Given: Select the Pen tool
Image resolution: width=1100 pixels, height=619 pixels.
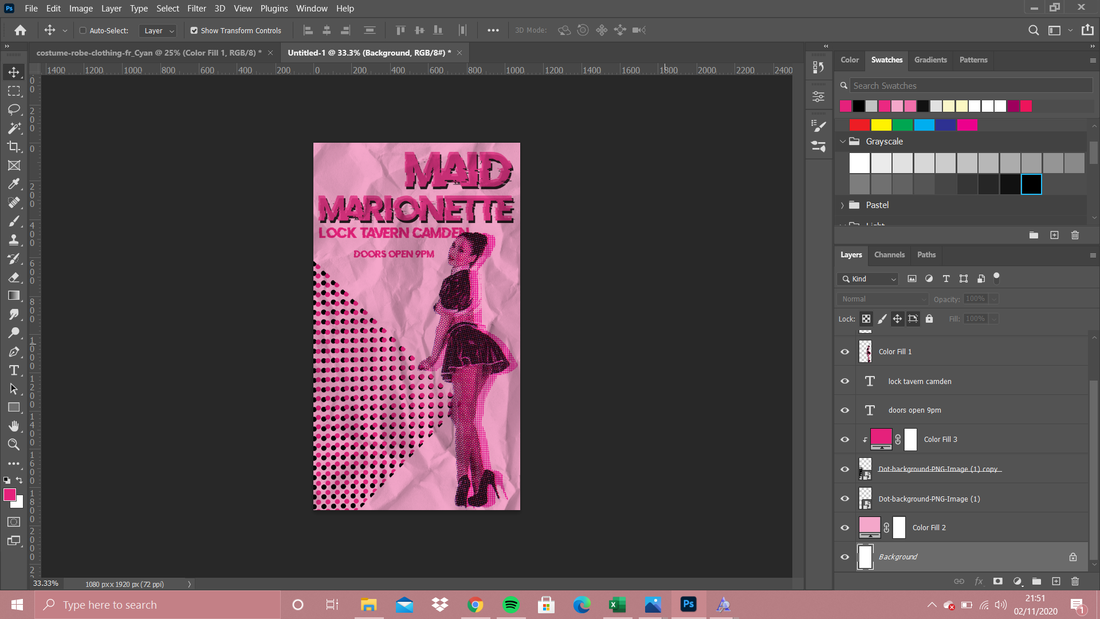Looking at the screenshot, I should [13, 352].
